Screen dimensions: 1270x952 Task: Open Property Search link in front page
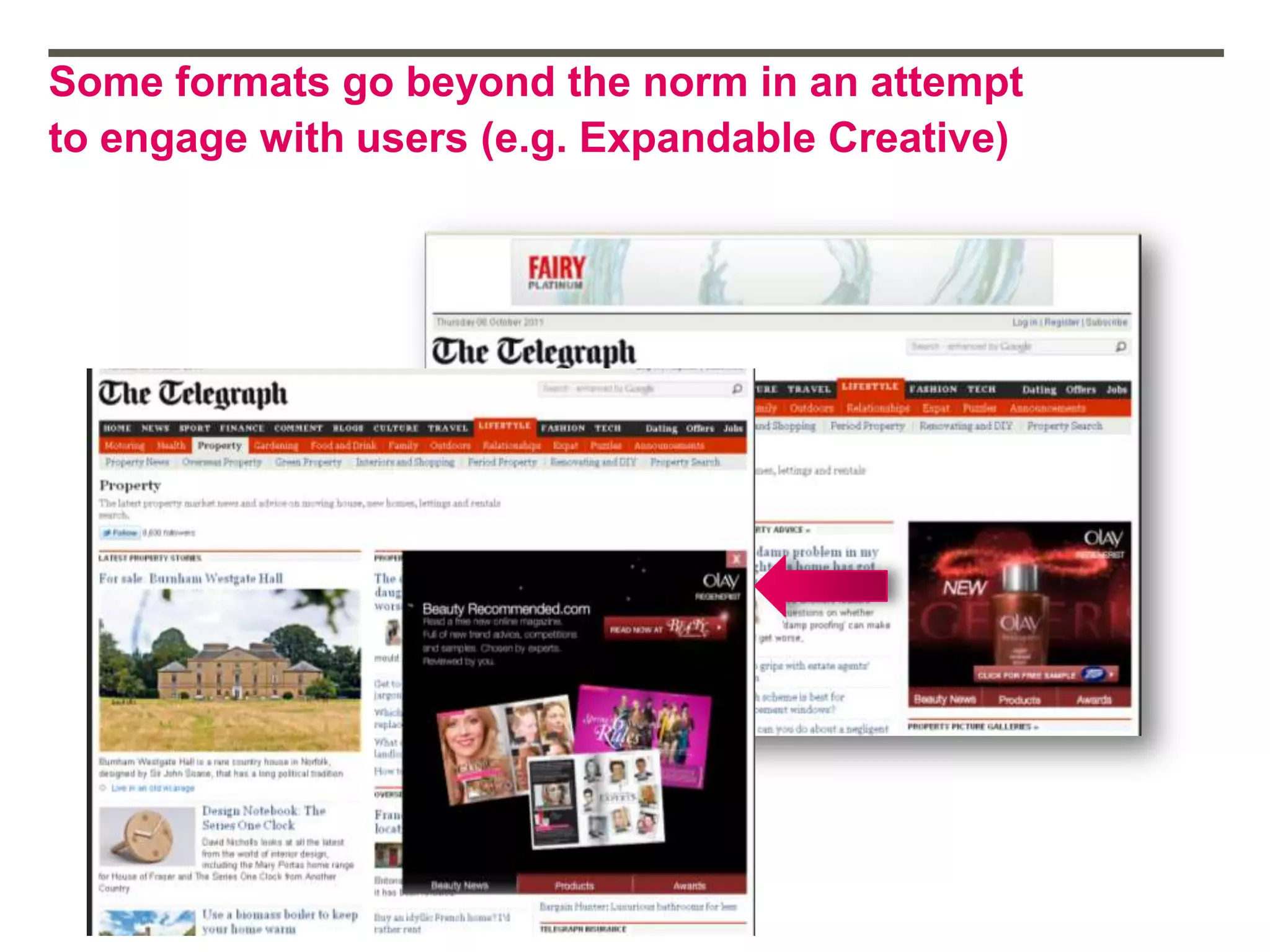tap(685, 462)
